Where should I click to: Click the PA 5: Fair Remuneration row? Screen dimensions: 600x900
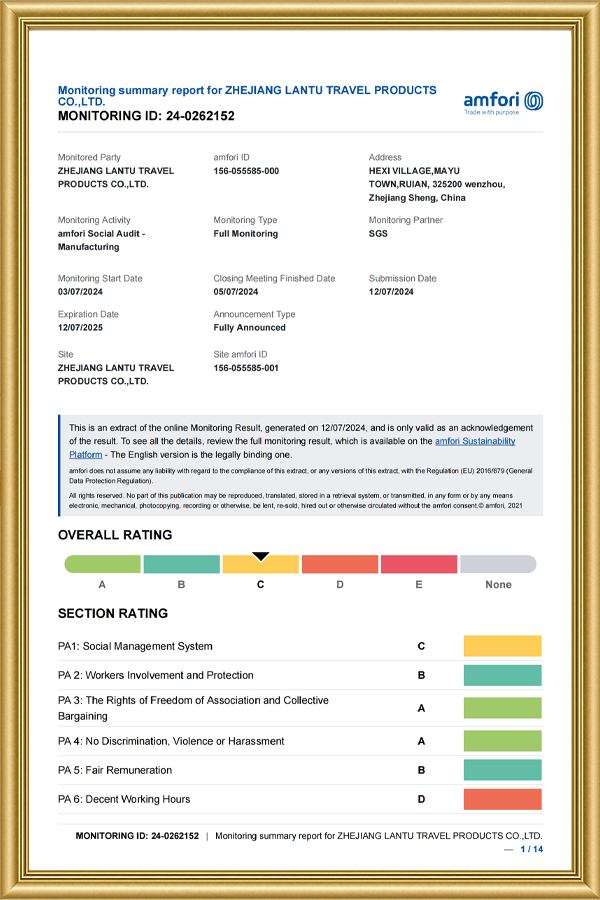pyautogui.click(x=115, y=770)
